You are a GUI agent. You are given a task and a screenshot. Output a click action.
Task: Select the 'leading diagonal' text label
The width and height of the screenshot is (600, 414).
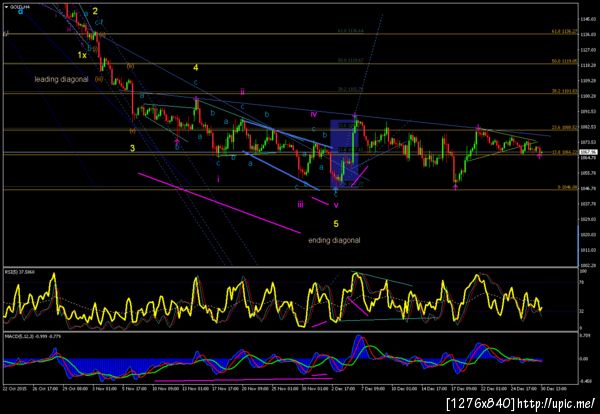[61, 79]
